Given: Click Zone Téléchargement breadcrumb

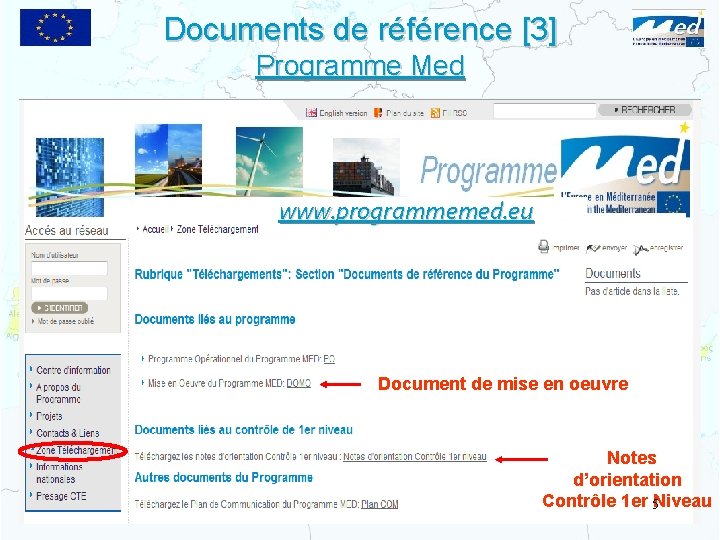Looking at the screenshot, I should [218, 229].
